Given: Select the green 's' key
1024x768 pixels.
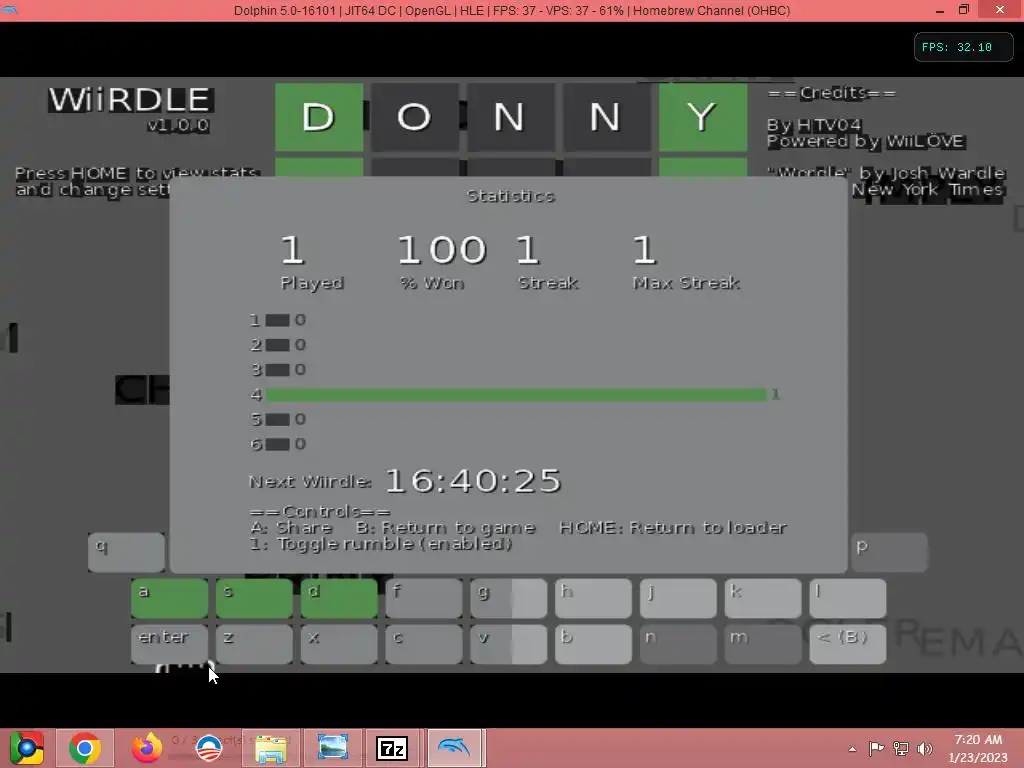Looking at the screenshot, I should pos(254,598).
